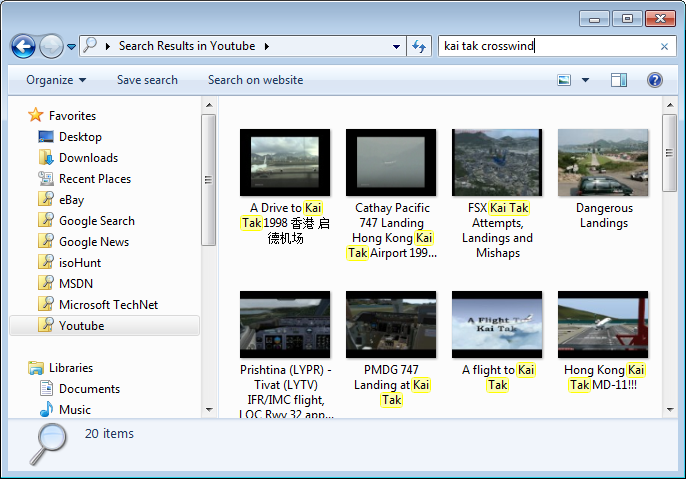Screen dimensions: 686x479
Task: Select the FSX Kai Tak Attempts thumbnail
Action: click(x=497, y=162)
